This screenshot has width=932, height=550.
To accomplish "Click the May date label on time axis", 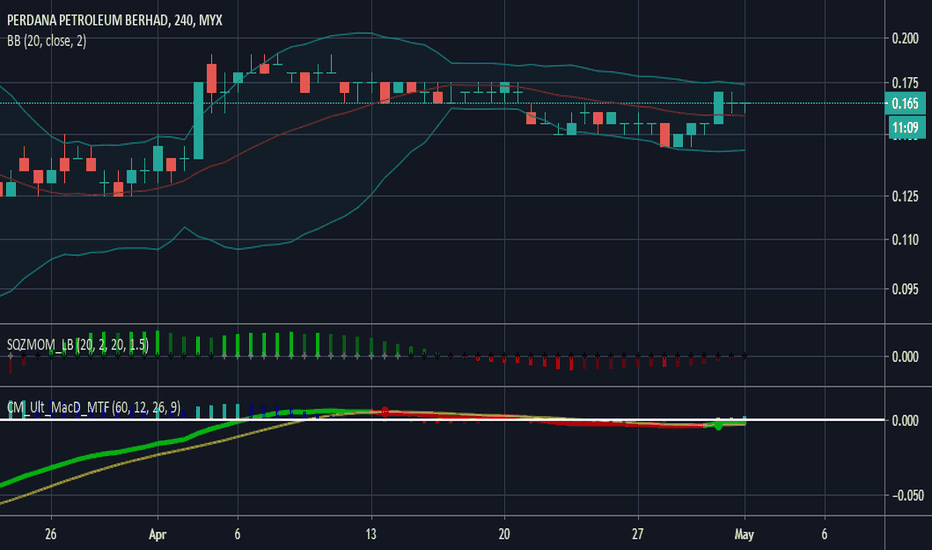I will (x=744, y=534).
